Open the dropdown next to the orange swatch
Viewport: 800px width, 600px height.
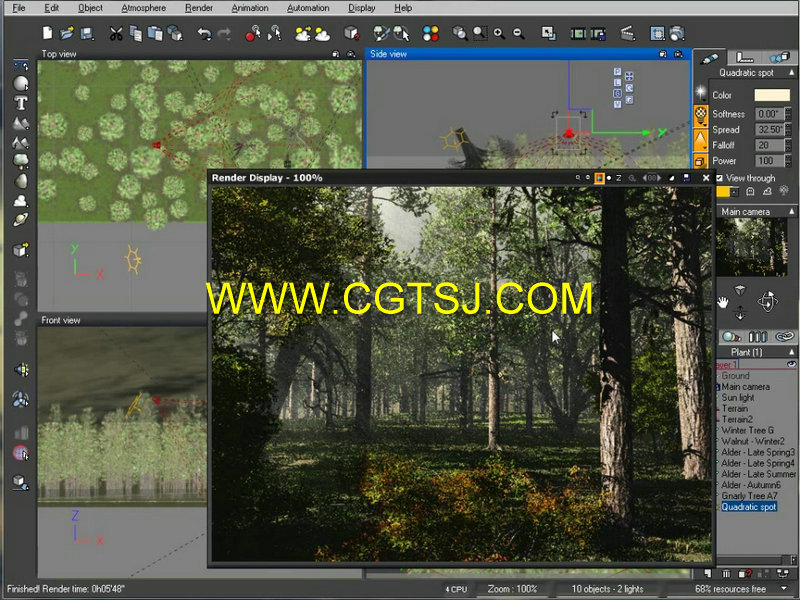click(x=734, y=192)
